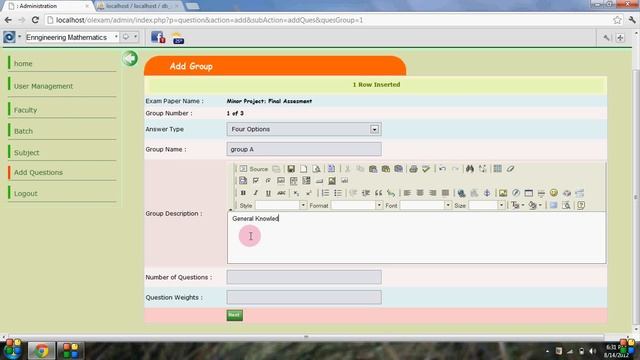Toggle maximize editor size
Image resolution: width=640 pixels, height=360 pixels.
pyautogui.click(x=553, y=205)
